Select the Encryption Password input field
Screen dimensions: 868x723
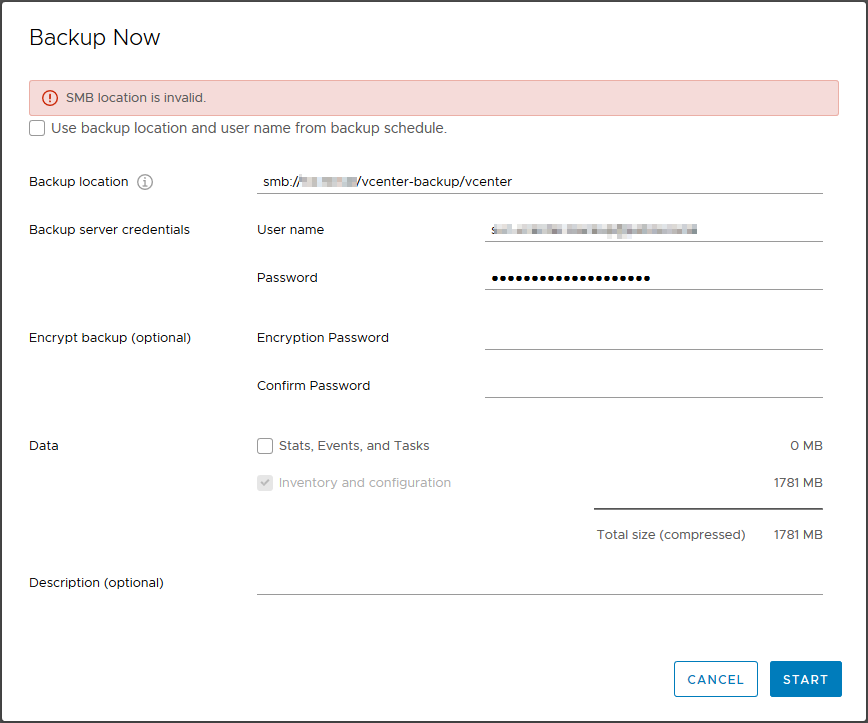coord(653,338)
